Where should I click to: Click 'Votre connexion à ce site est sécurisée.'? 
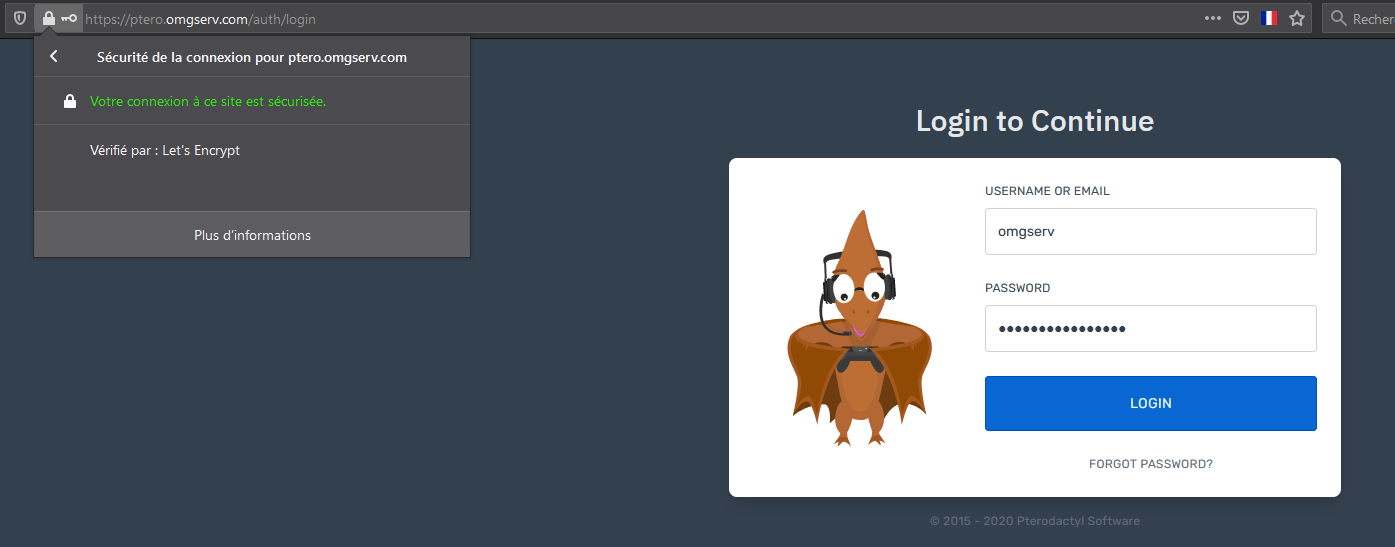coord(208,101)
